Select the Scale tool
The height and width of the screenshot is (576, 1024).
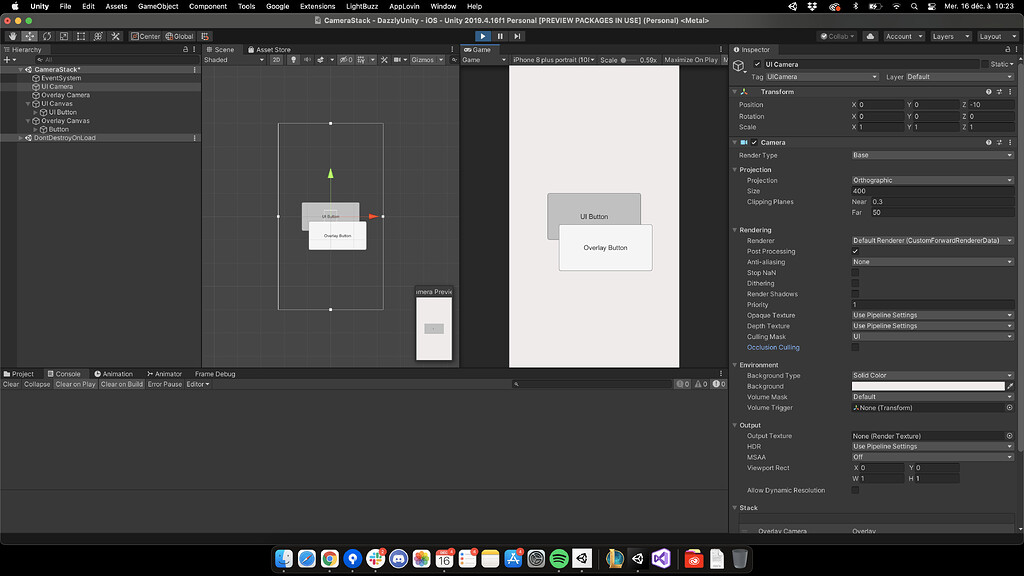point(62,36)
